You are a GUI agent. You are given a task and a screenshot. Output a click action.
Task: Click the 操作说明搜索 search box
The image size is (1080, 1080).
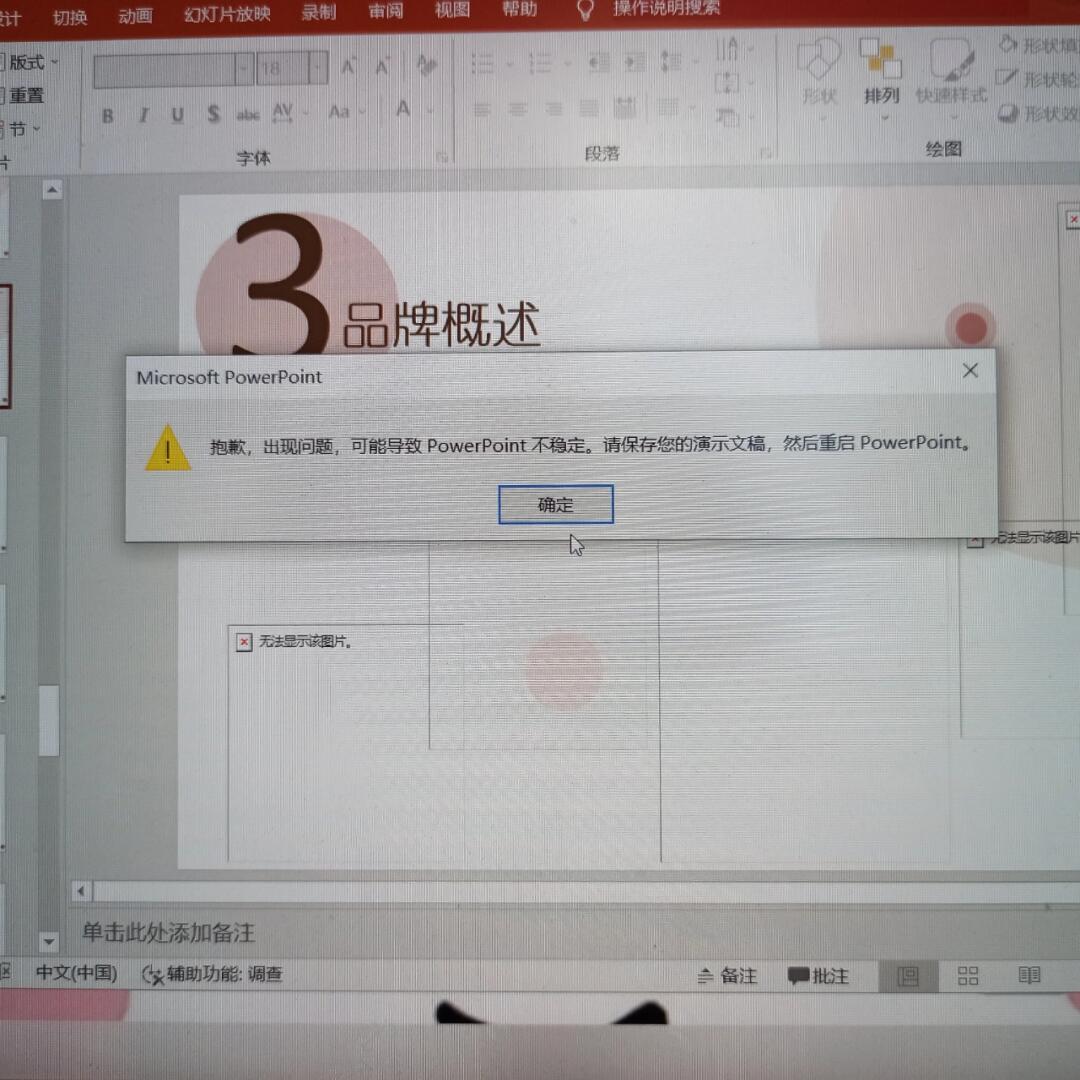666,8
